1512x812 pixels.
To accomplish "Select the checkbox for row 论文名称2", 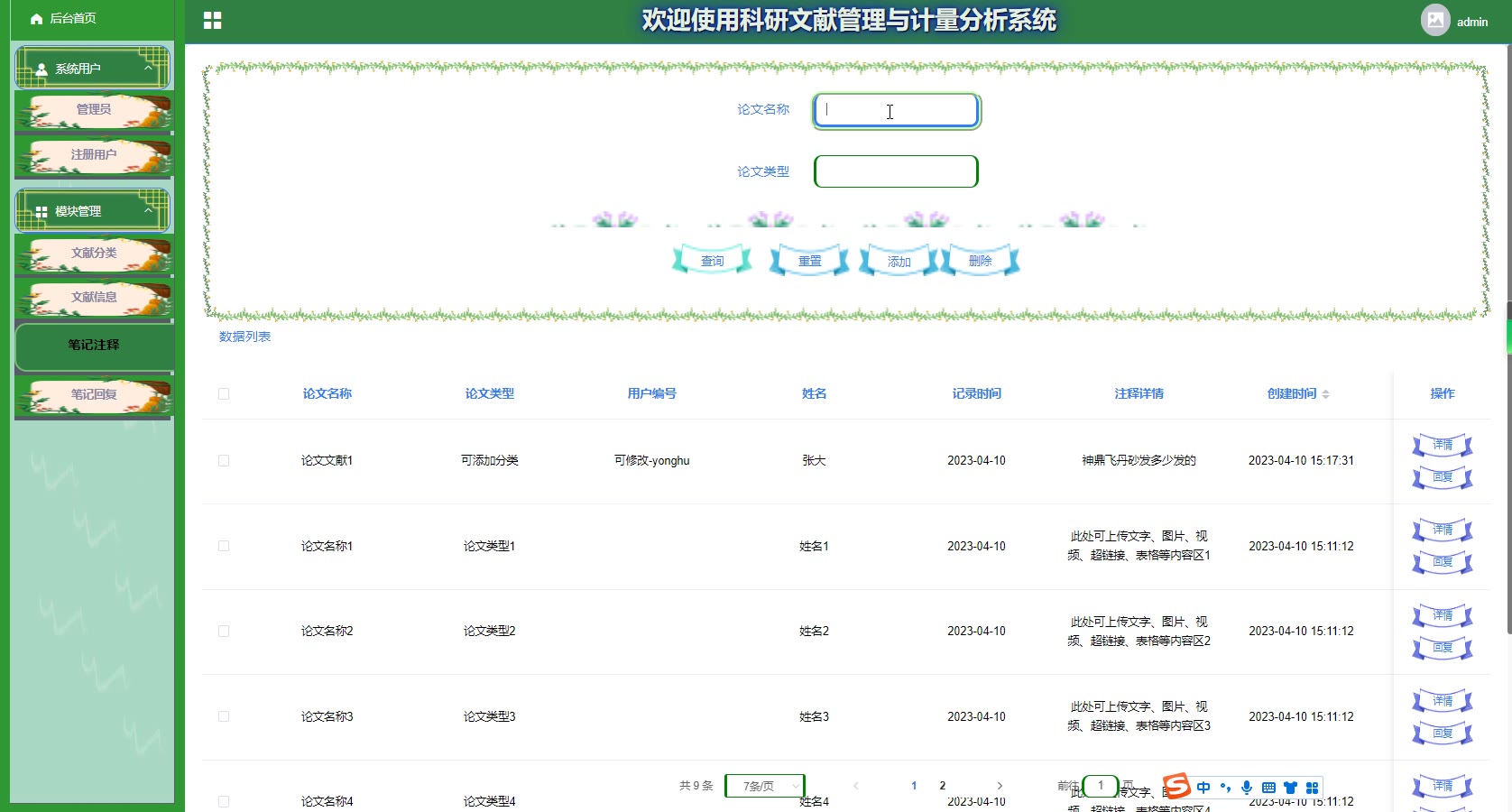I will tap(224, 632).
